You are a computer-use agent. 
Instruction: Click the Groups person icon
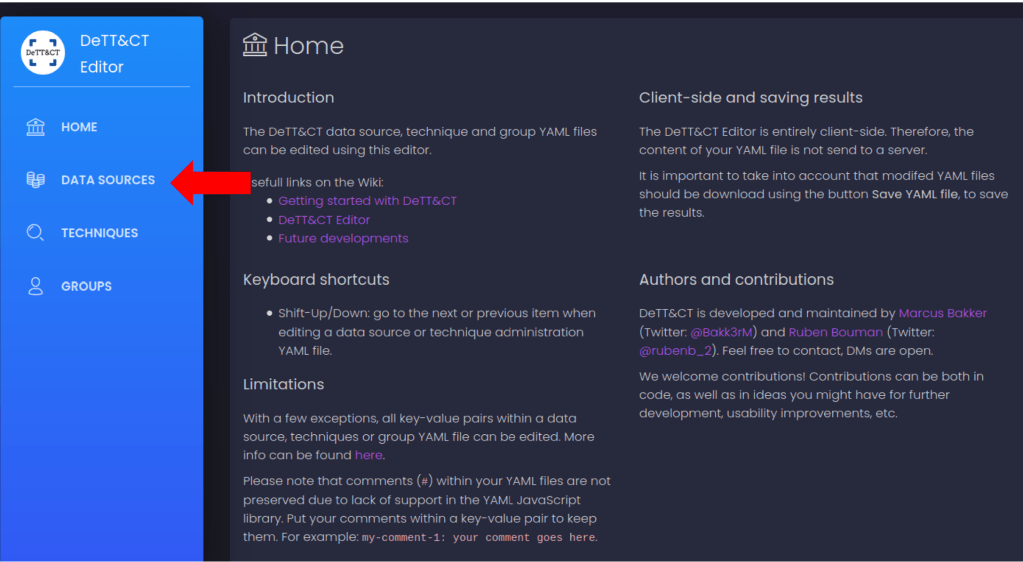pos(36,286)
